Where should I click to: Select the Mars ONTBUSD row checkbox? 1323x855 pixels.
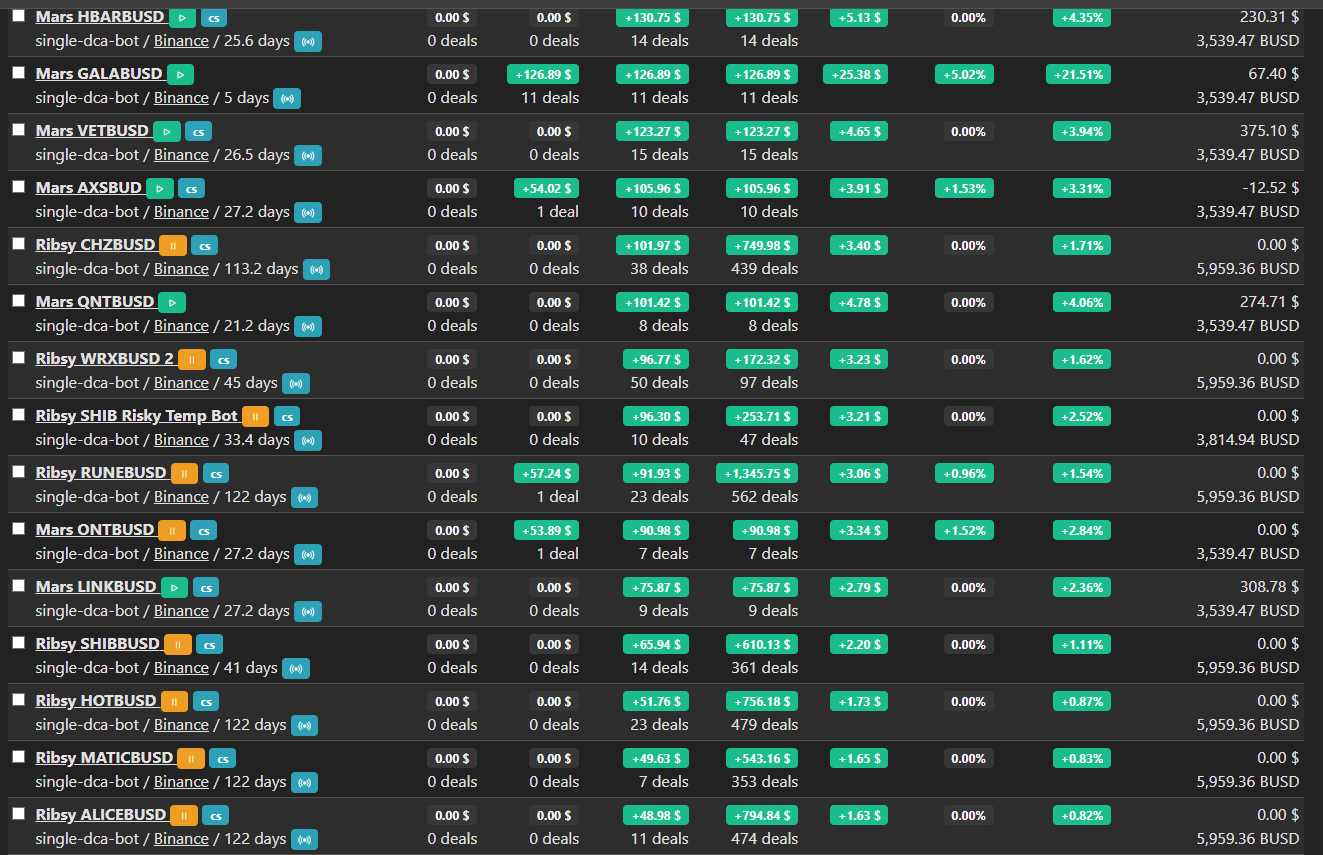[x=18, y=528]
